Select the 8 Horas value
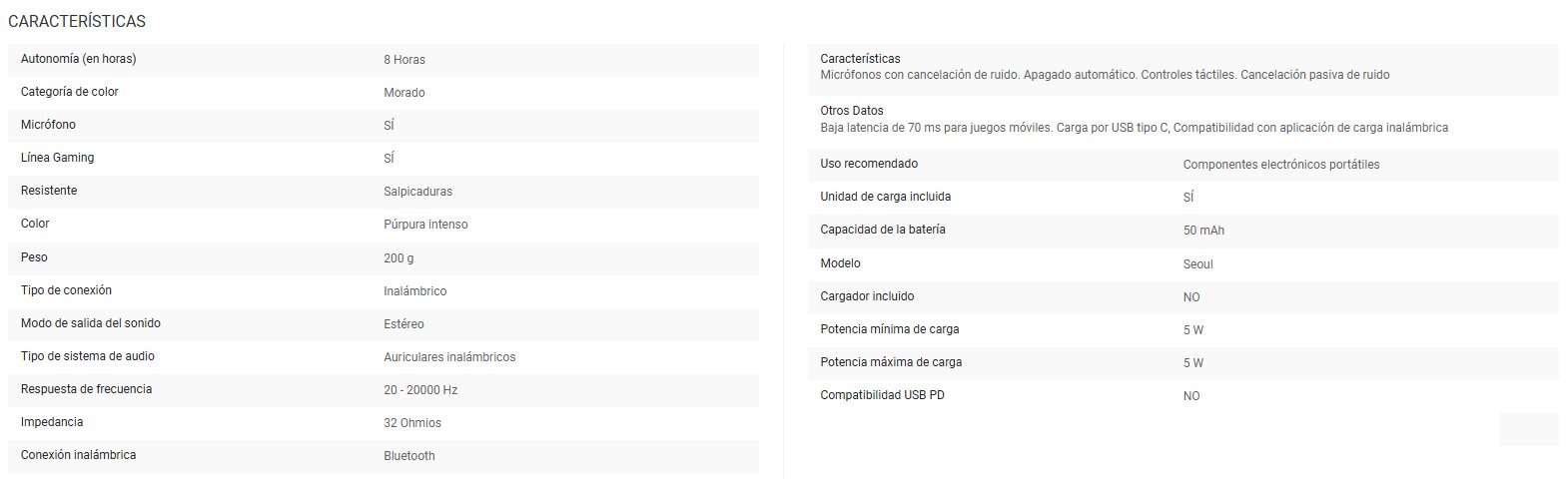 pos(404,60)
